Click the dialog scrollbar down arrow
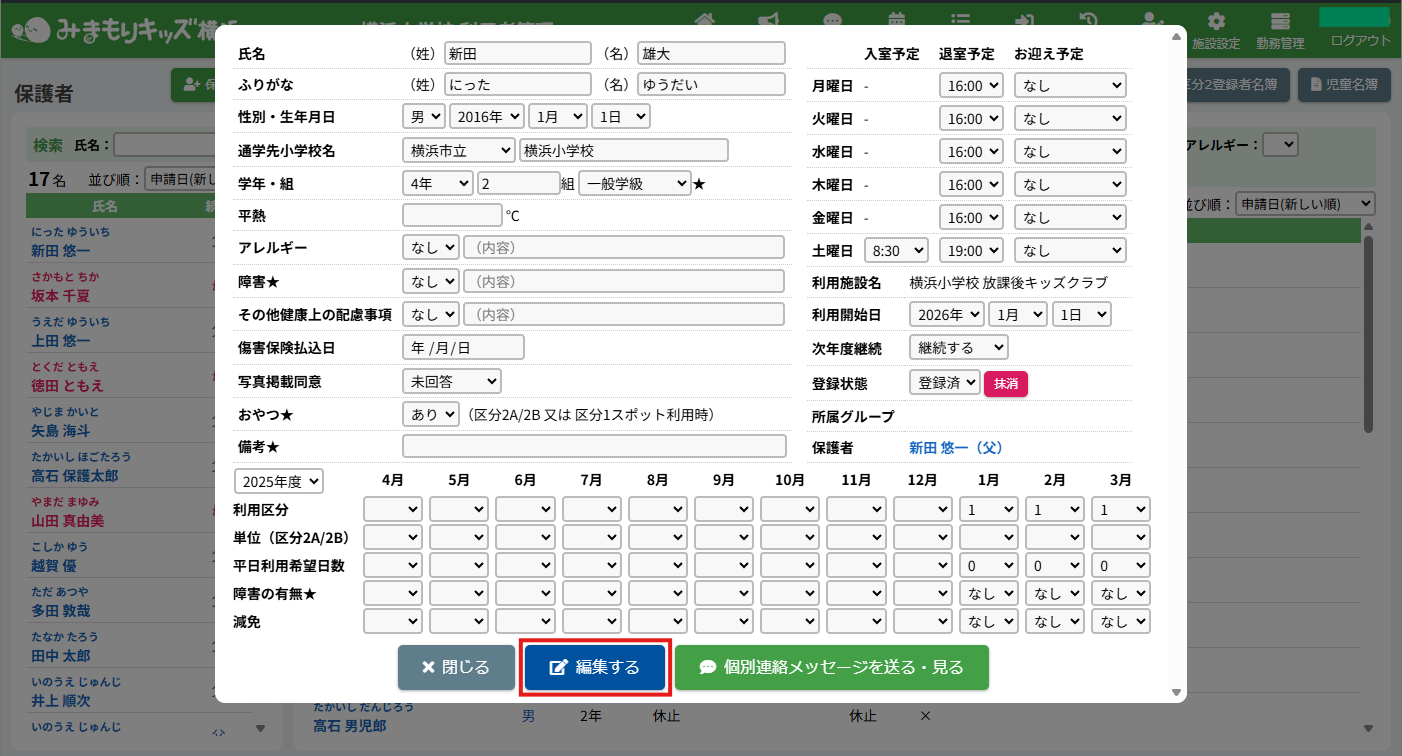This screenshot has height=756, width=1402. (x=1177, y=692)
